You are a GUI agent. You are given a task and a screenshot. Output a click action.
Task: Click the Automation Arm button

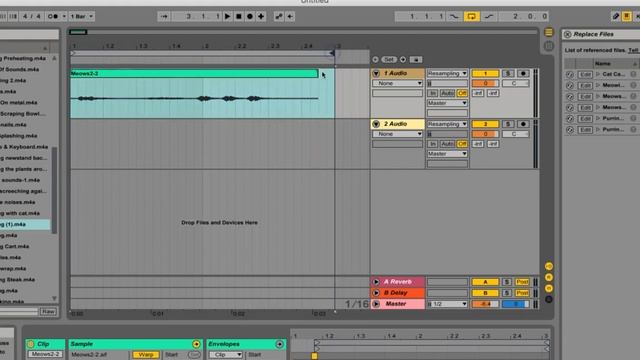pos(279,16)
